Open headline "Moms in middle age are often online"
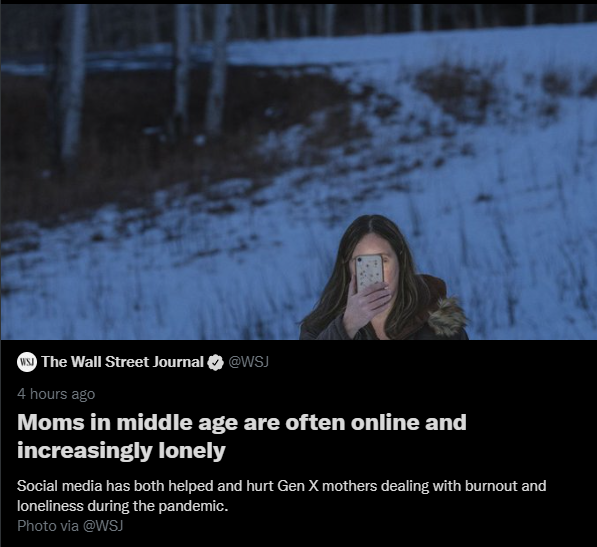This screenshot has height=547, width=597. (242, 422)
